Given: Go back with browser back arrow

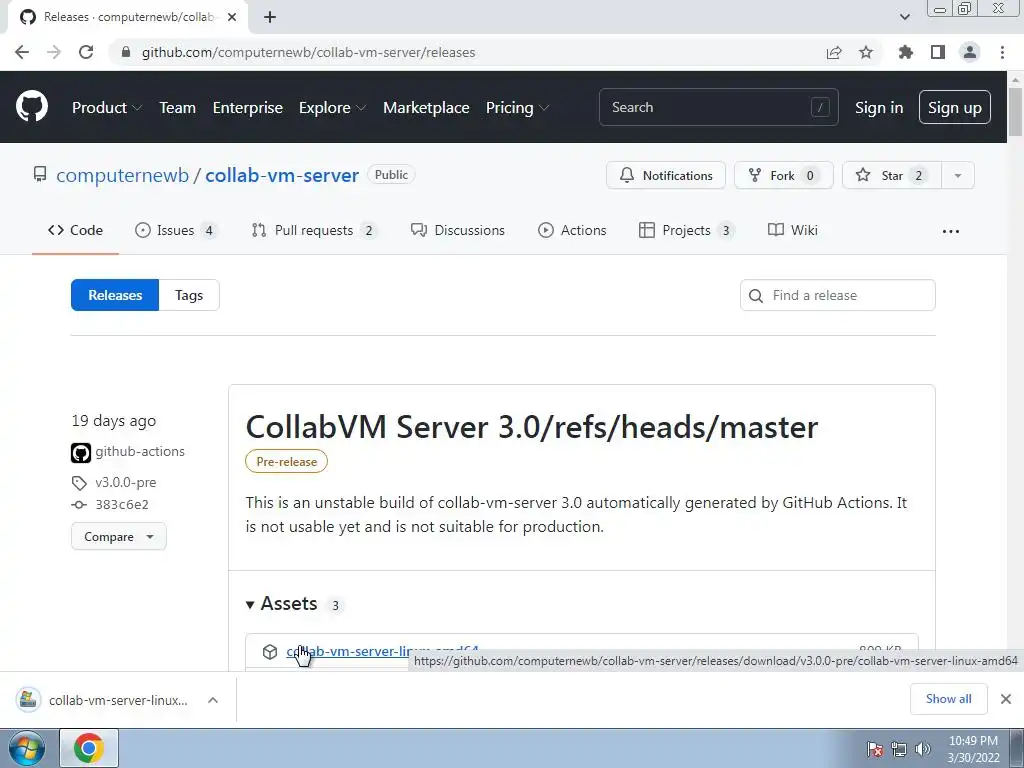Looking at the screenshot, I should click(22, 52).
